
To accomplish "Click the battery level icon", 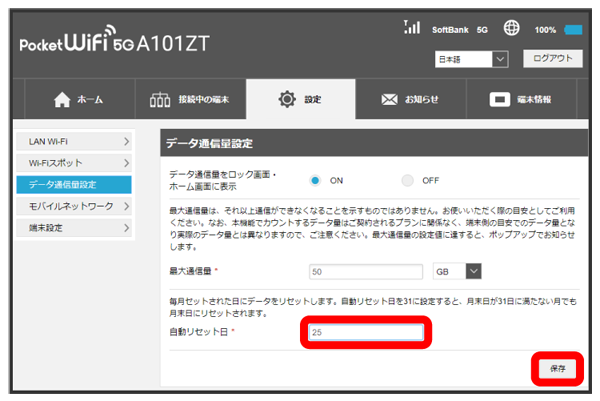I will tap(574, 30).
